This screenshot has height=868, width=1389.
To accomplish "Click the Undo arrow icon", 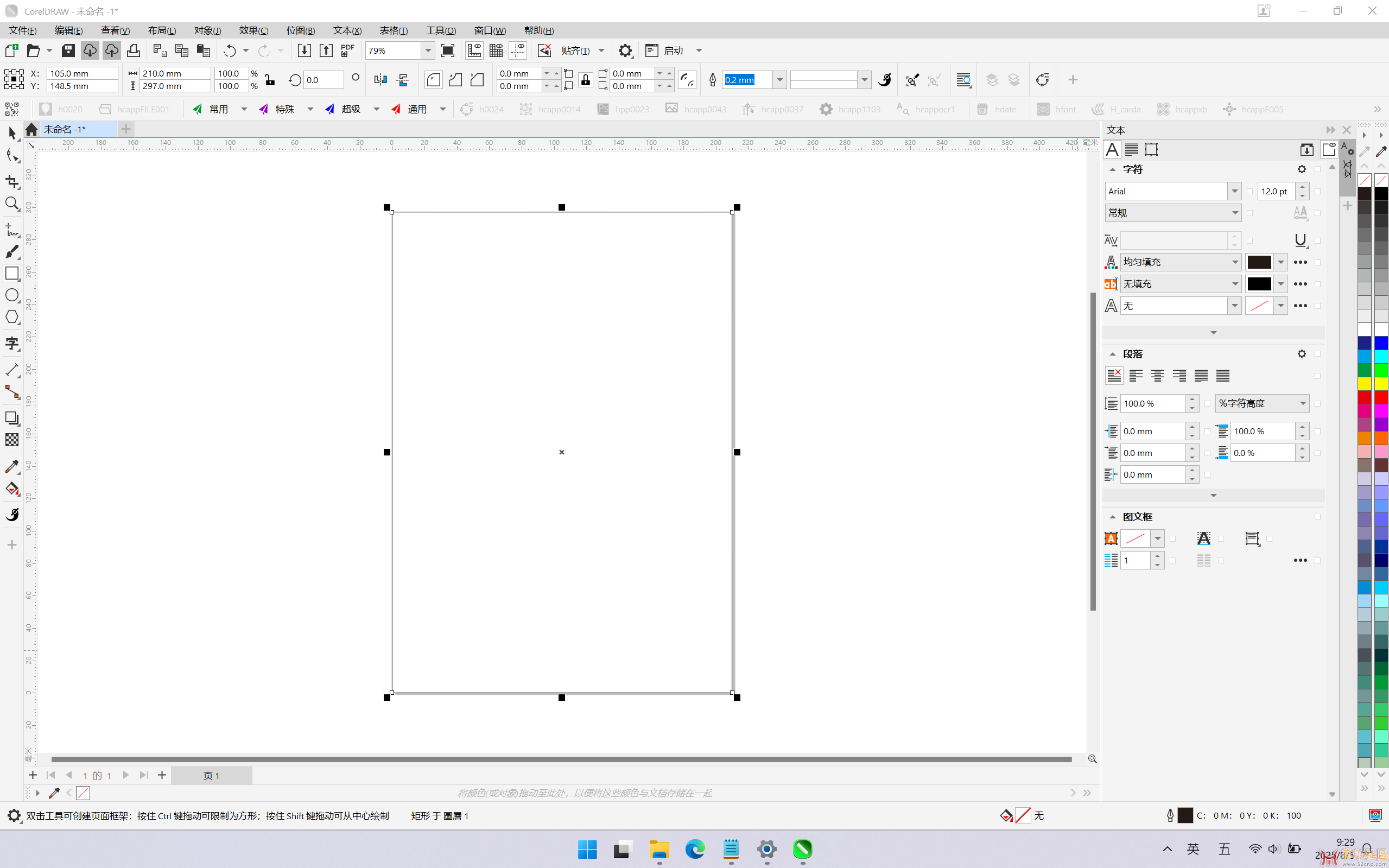I will pos(230,50).
